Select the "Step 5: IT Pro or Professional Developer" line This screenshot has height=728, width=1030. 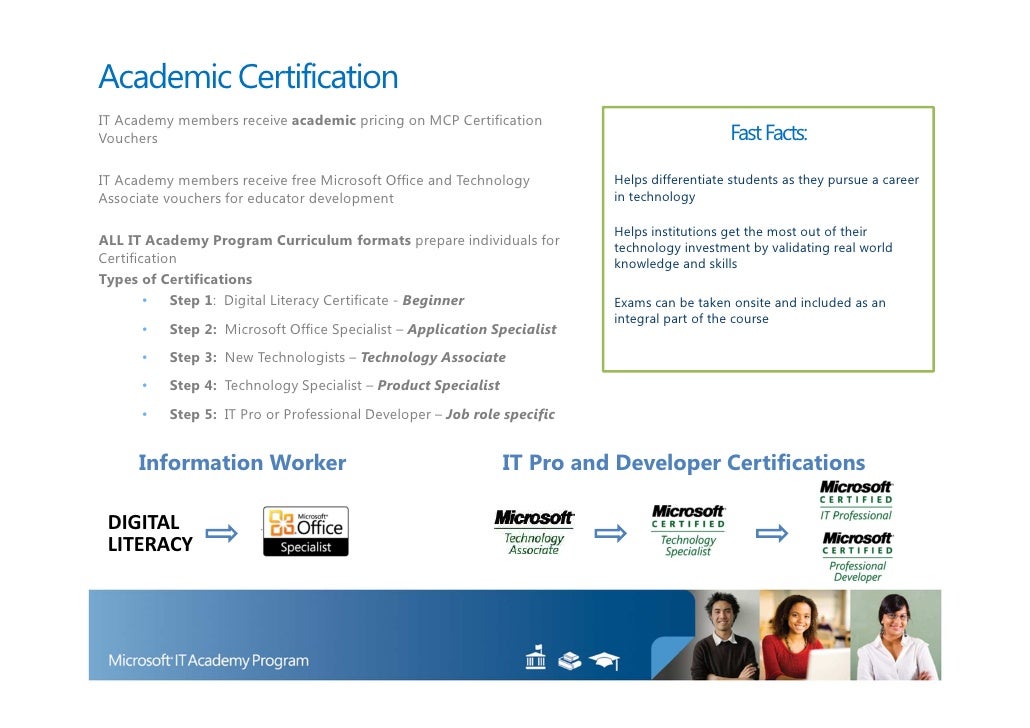pos(362,415)
